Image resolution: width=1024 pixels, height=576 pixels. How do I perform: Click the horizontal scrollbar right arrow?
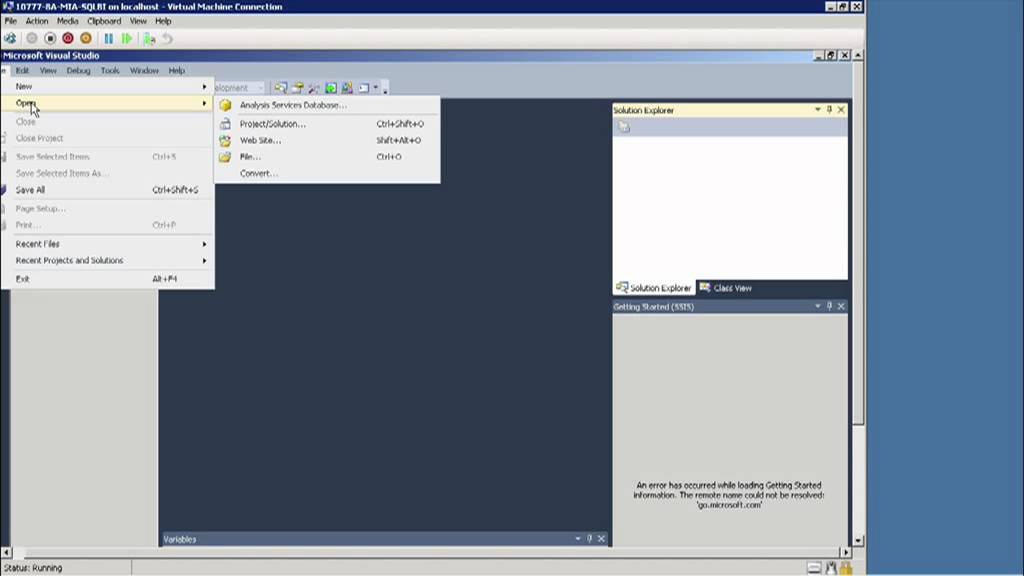[846, 552]
